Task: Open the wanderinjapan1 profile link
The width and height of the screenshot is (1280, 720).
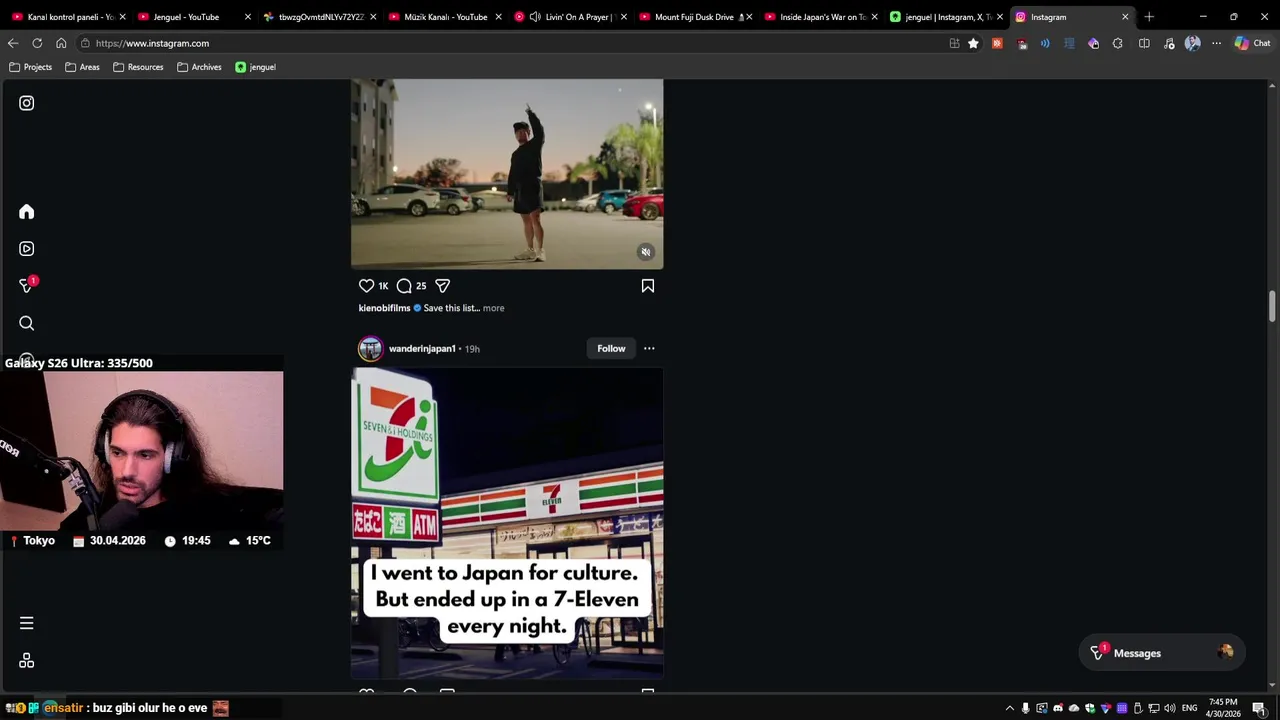Action: tap(422, 349)
